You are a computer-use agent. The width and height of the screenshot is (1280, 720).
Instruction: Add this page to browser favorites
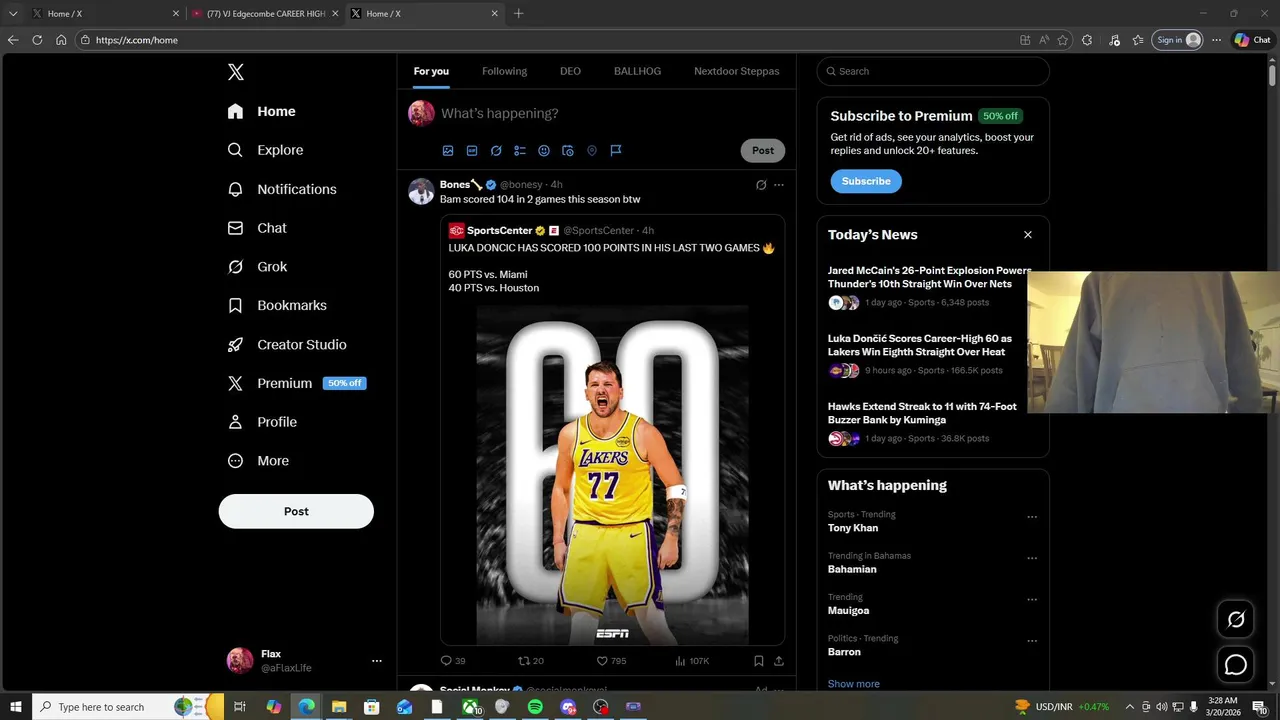tap(1063, 40)
